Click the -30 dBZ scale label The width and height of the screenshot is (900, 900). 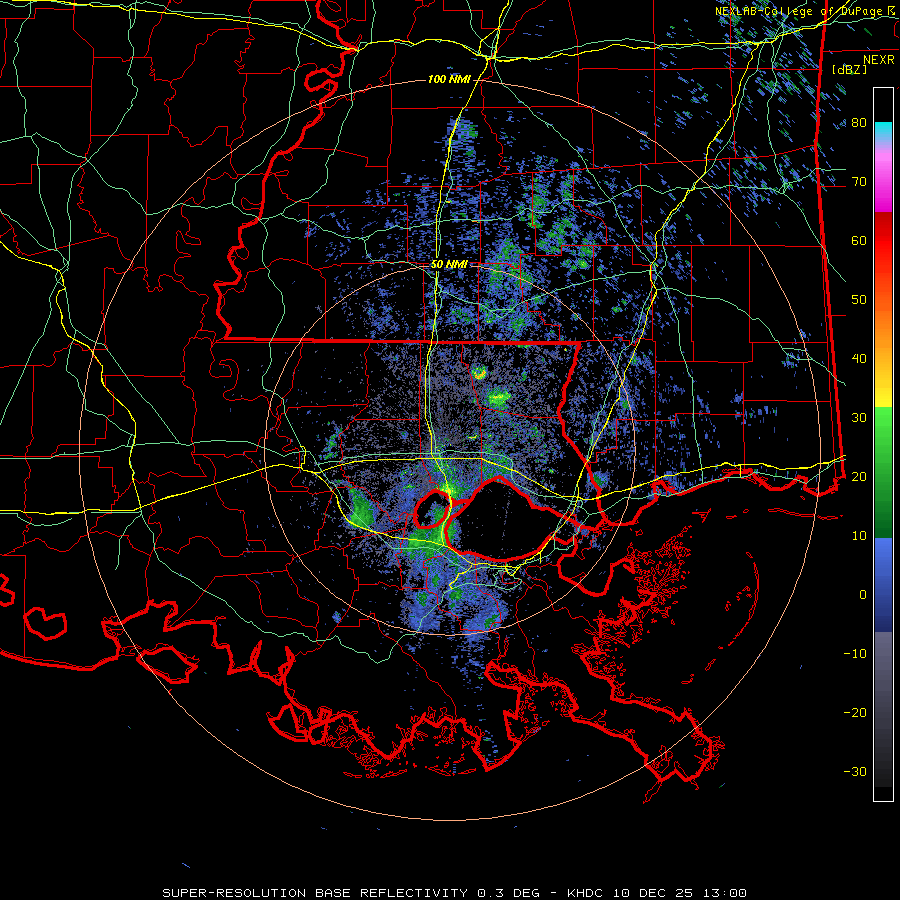click(x=855, y=772)
